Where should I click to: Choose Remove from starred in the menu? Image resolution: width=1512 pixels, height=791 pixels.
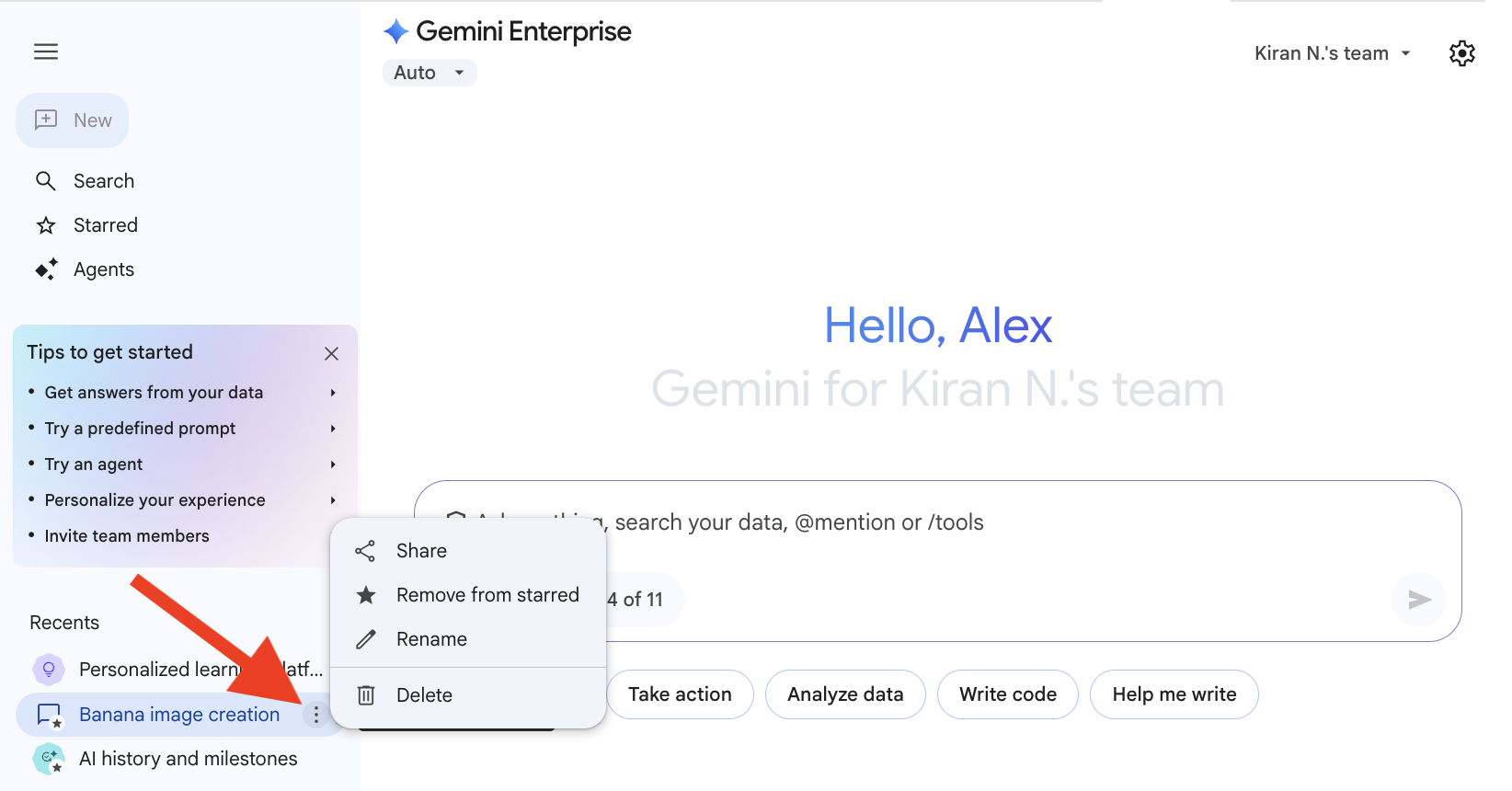[487, 595]
